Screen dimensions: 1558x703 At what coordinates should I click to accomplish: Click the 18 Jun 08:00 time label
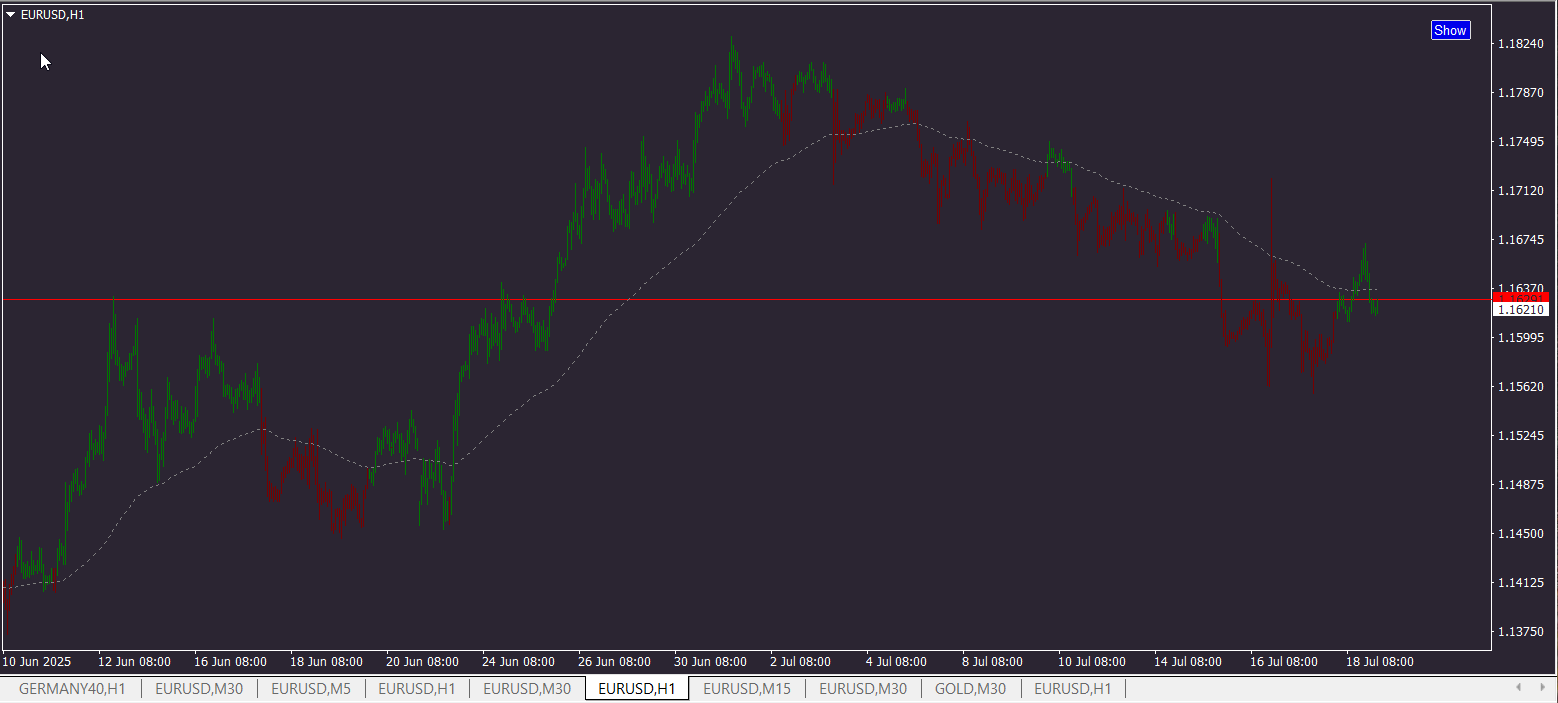pyautogui.click(x=326, y=662)
